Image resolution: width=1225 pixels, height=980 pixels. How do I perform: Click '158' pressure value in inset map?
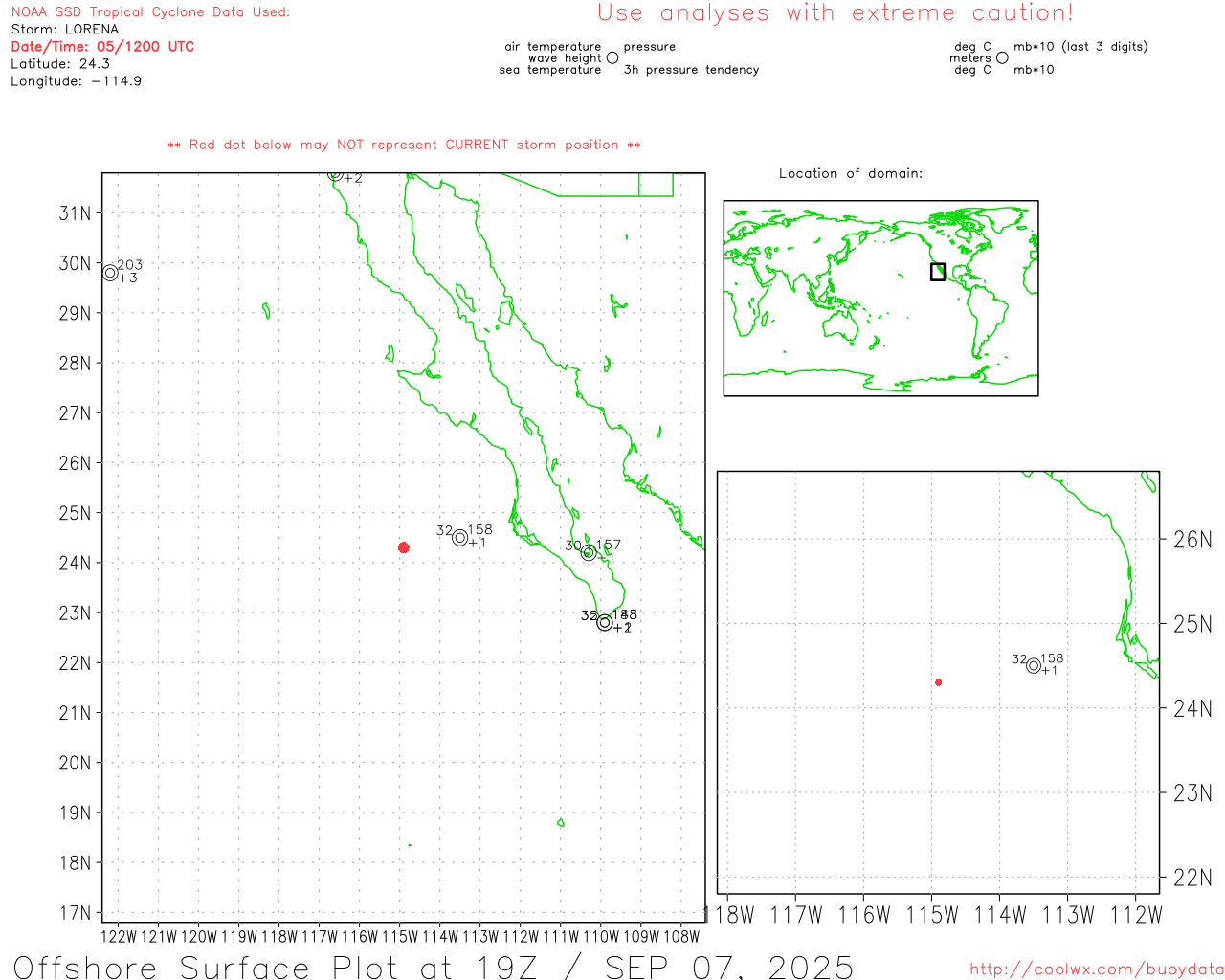(x=1052, y=658)
